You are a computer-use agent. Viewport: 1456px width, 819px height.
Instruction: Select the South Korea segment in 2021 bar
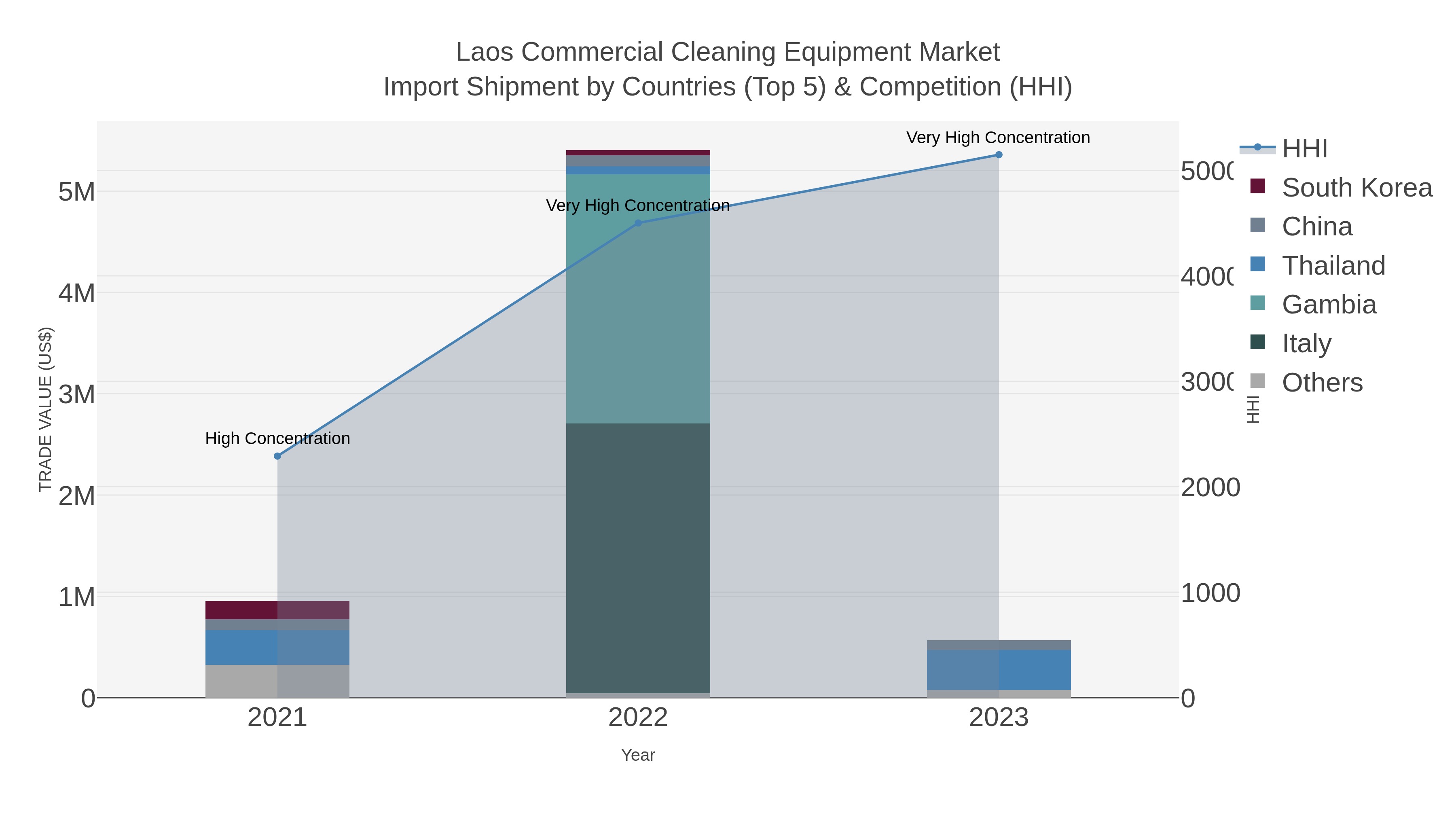(x=277, y=610)
